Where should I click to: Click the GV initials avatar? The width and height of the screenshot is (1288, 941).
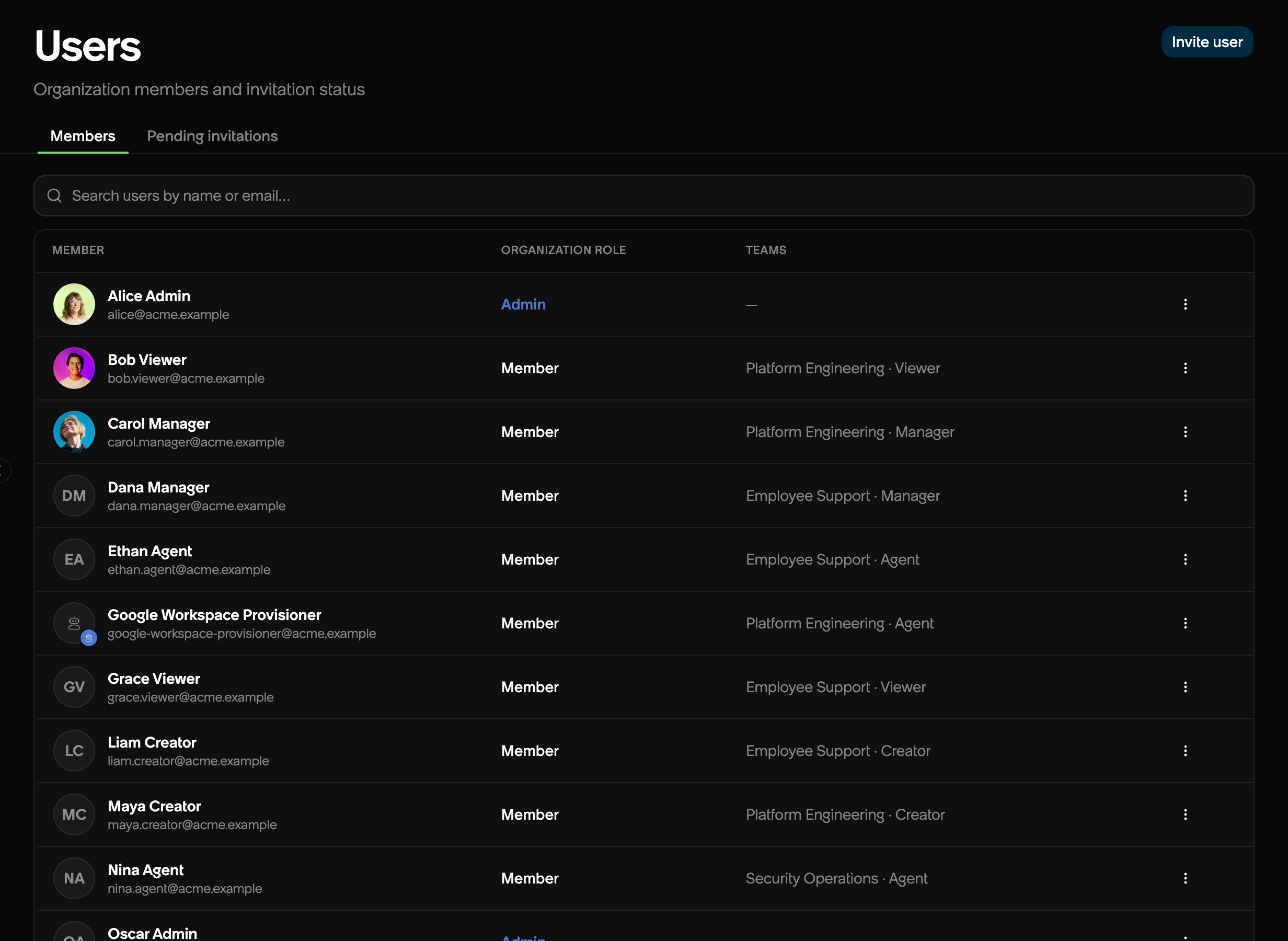coord(74,687)
